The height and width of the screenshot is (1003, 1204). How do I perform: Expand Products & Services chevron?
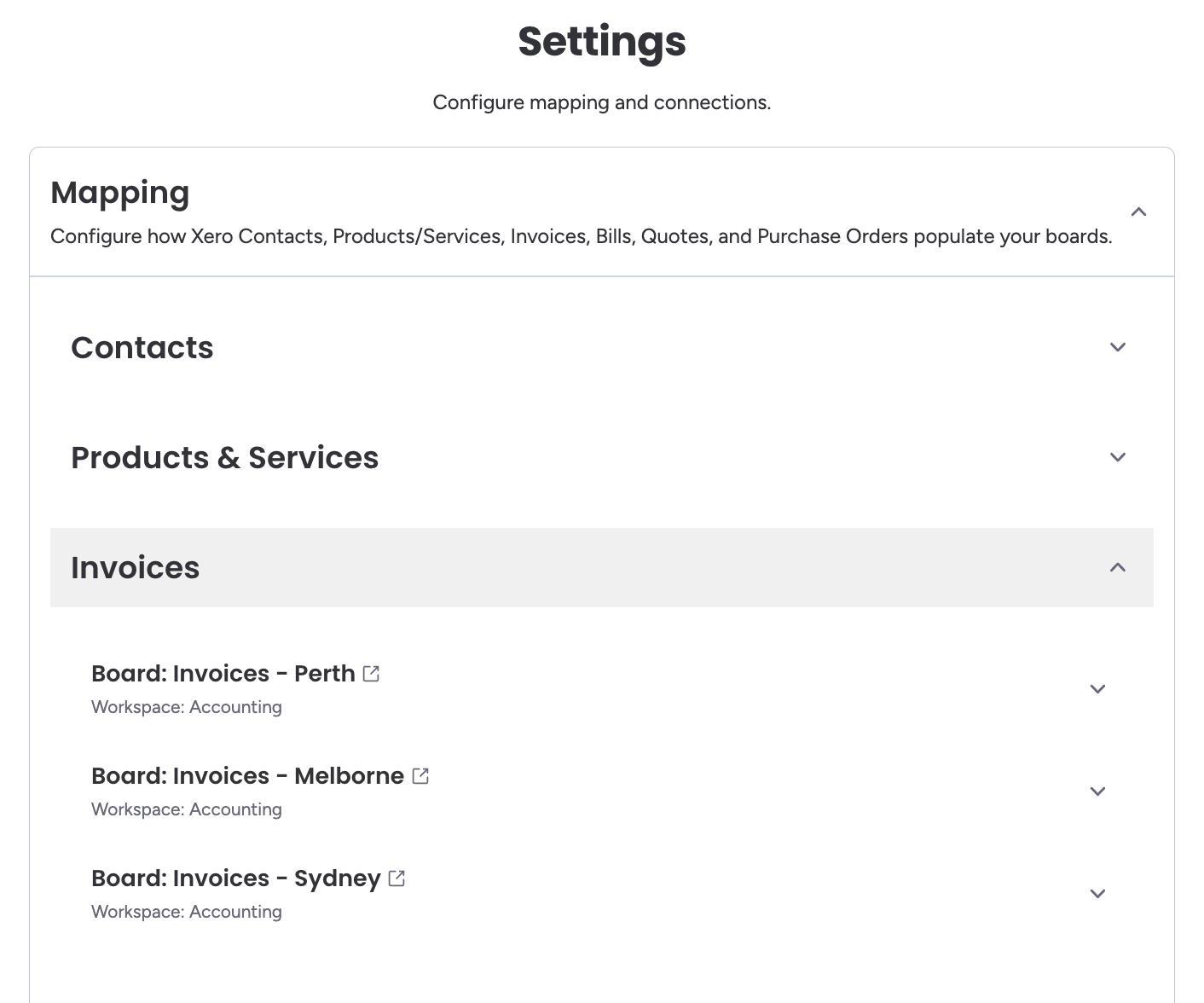coord(1118,457)
